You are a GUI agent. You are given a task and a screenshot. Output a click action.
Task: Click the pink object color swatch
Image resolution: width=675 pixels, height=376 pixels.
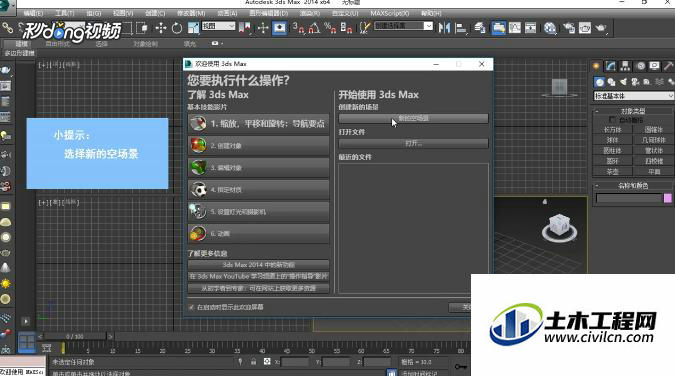coord(668,198)
